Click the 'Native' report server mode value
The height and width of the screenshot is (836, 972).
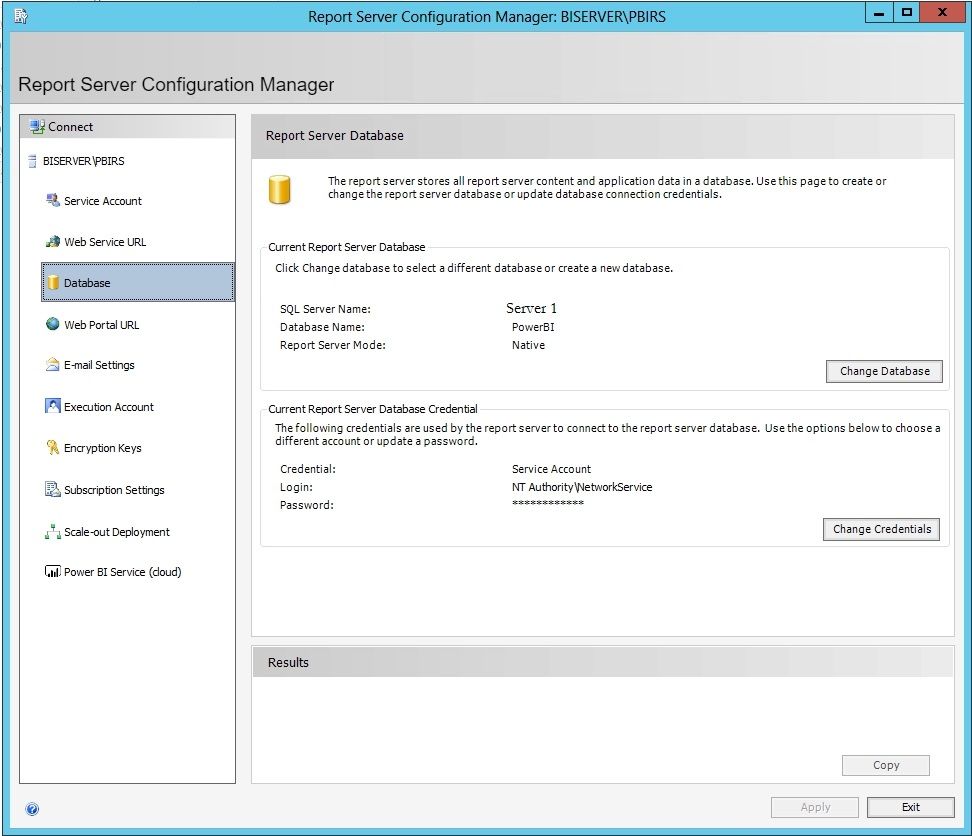(x=529, y=345)
